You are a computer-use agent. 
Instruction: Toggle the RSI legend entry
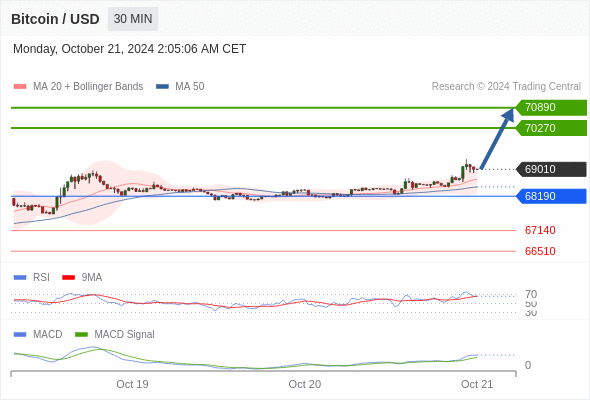[x=32, y=277]
